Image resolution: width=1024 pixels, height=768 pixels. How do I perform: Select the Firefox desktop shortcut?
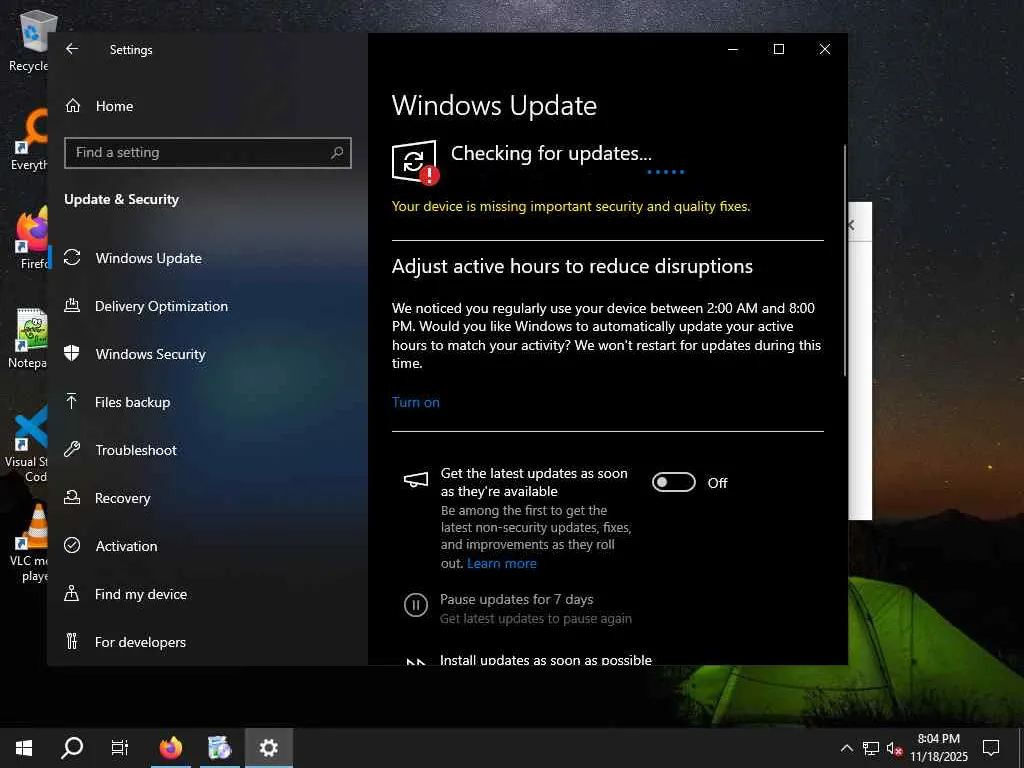point(33,238)
